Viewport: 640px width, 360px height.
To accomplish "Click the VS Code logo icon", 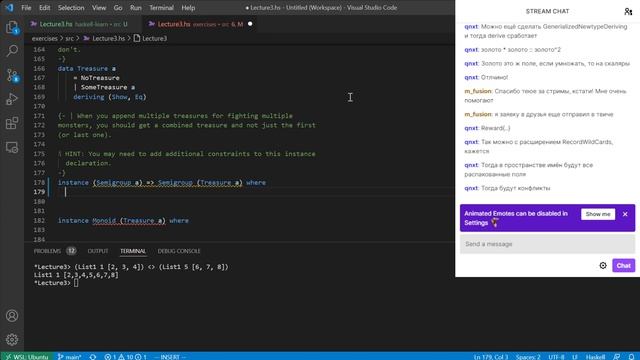I will click(x=9, y=7).
